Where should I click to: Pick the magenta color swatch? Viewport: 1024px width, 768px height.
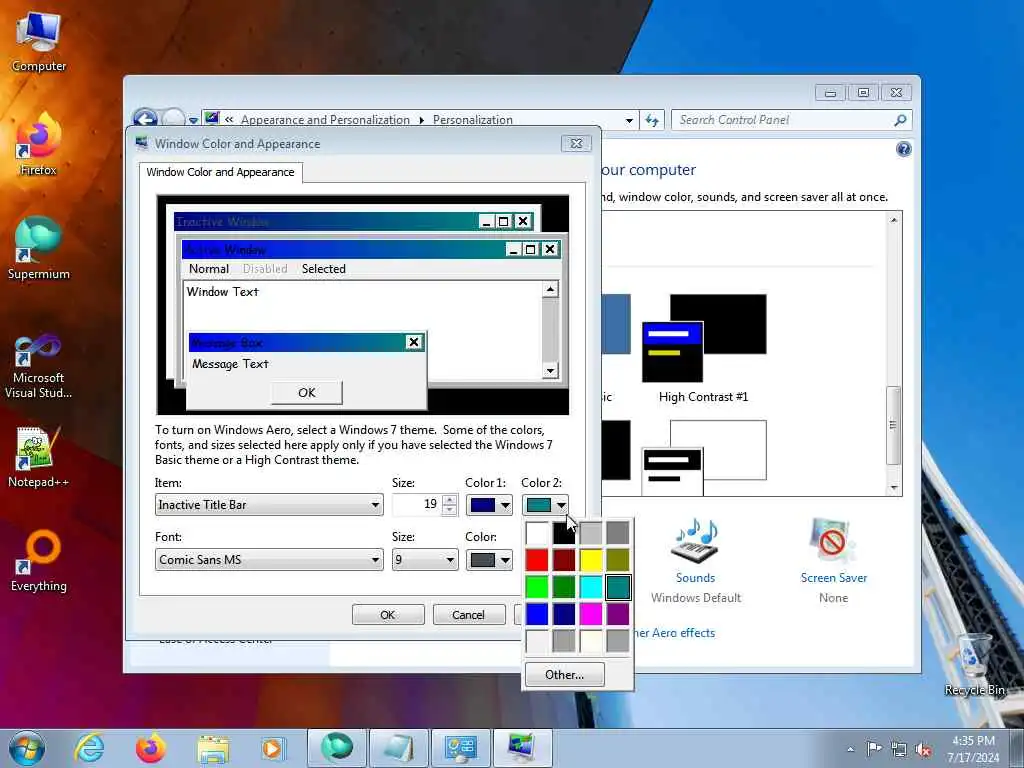591,614
